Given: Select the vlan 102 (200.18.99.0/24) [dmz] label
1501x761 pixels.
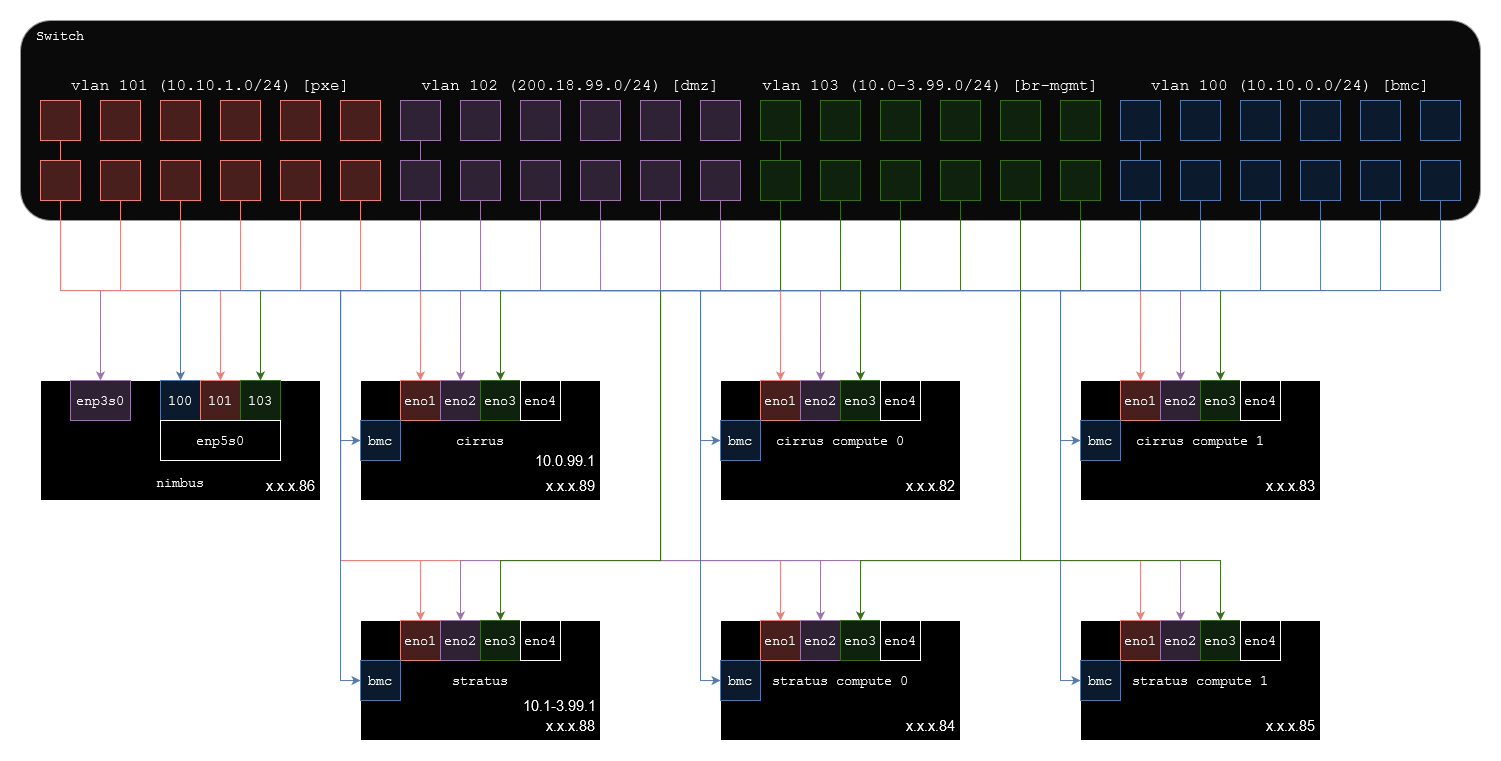Looking at the screenshot, I should [x=569, y=86].
